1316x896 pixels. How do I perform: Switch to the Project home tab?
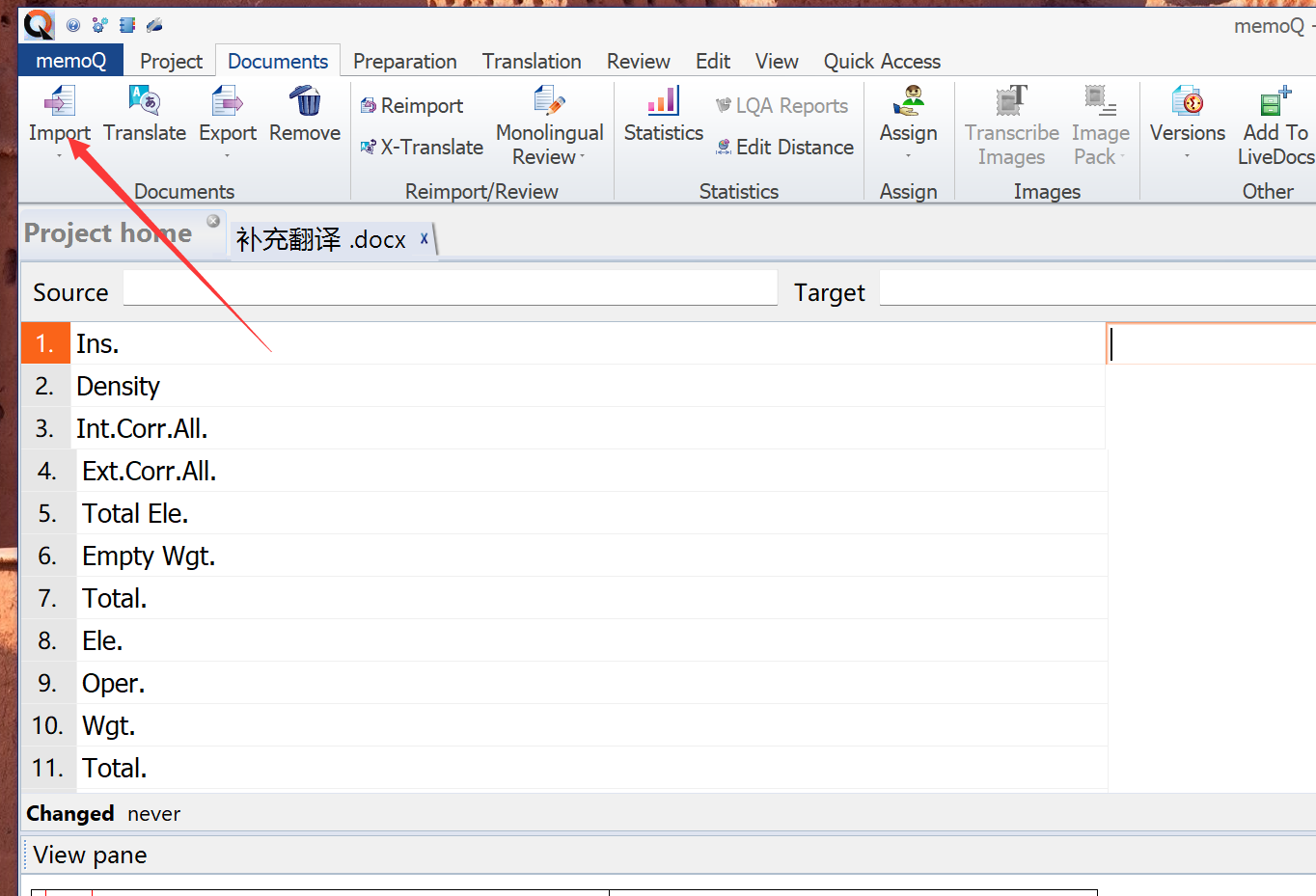click(x=107, y=233)
